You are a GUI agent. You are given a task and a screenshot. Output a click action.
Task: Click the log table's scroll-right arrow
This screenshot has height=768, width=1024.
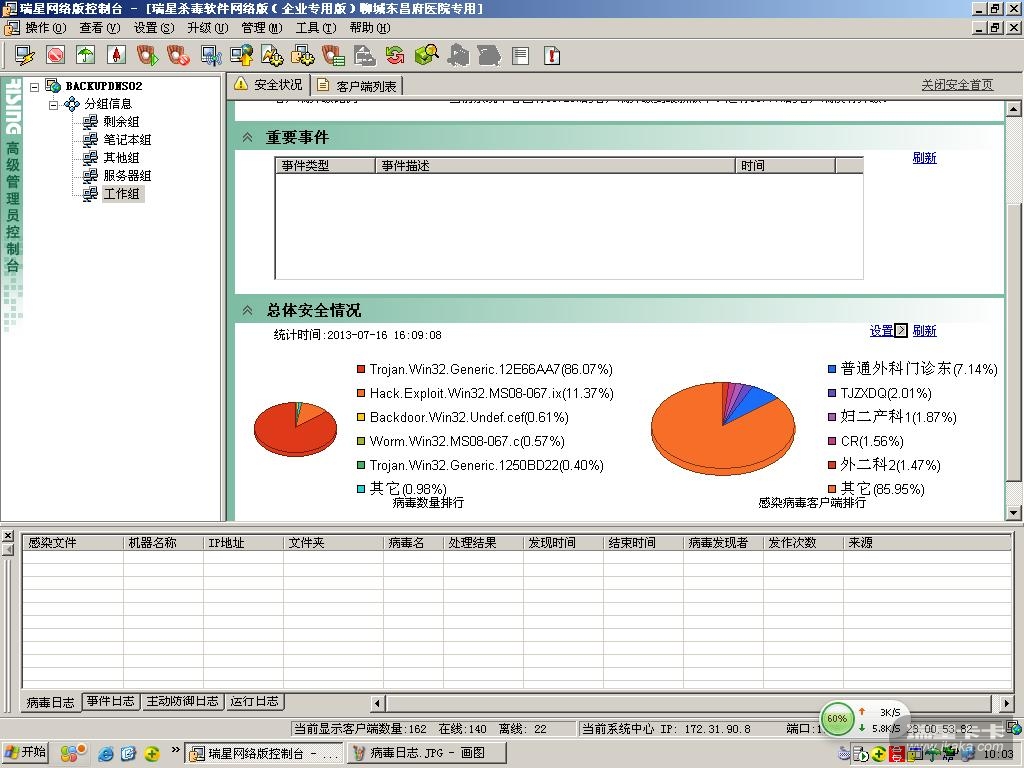pyautogui.click(x=1007, y=703)
